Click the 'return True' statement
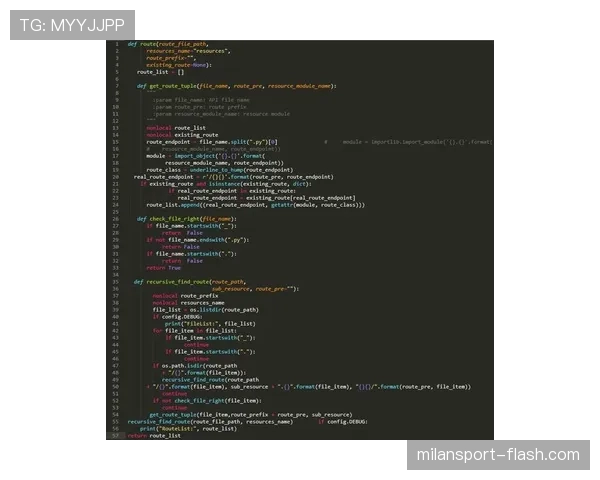The image size is (600, 480). click(163, 268)
